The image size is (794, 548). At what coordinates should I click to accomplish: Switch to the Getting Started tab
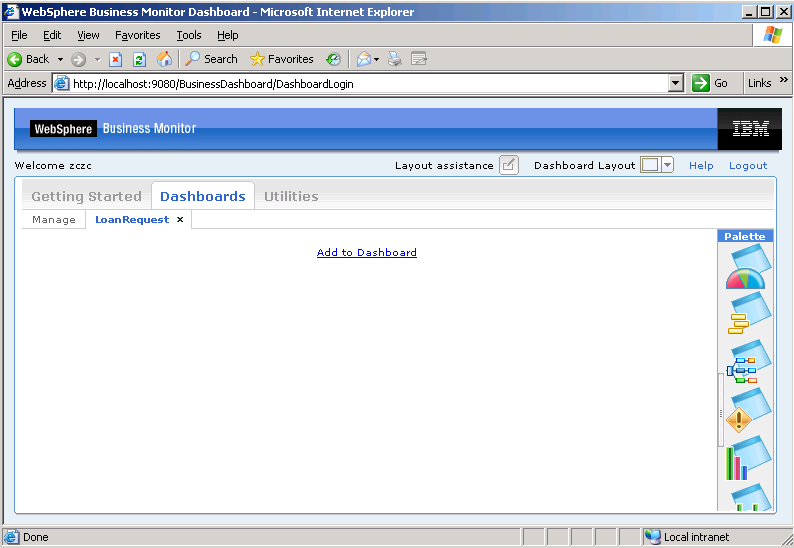(x=87, y=196)
